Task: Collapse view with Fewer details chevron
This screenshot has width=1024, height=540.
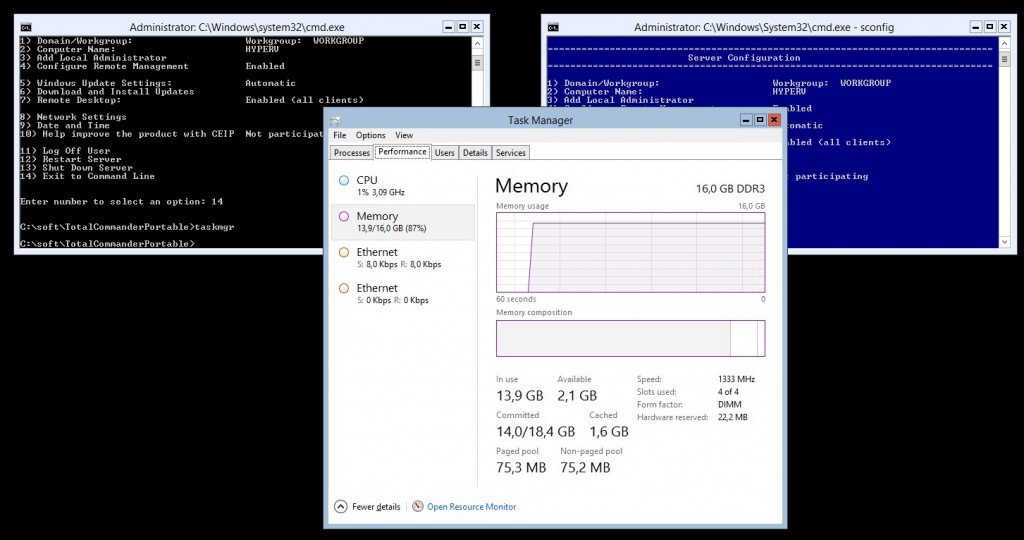Action: click(x=340, y=507)
